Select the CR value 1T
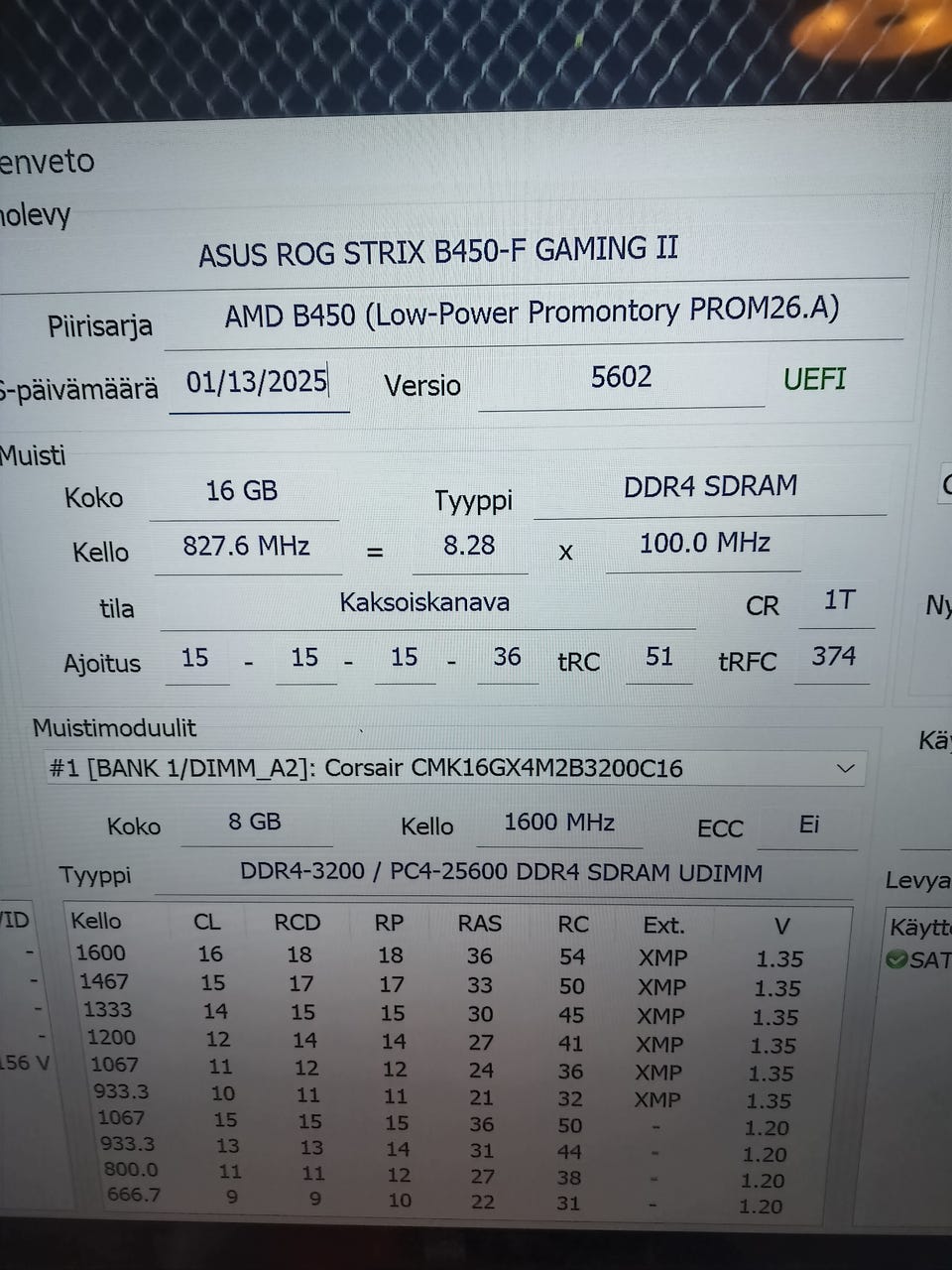This screenshot has width=952, height=1270. [838, 600]
